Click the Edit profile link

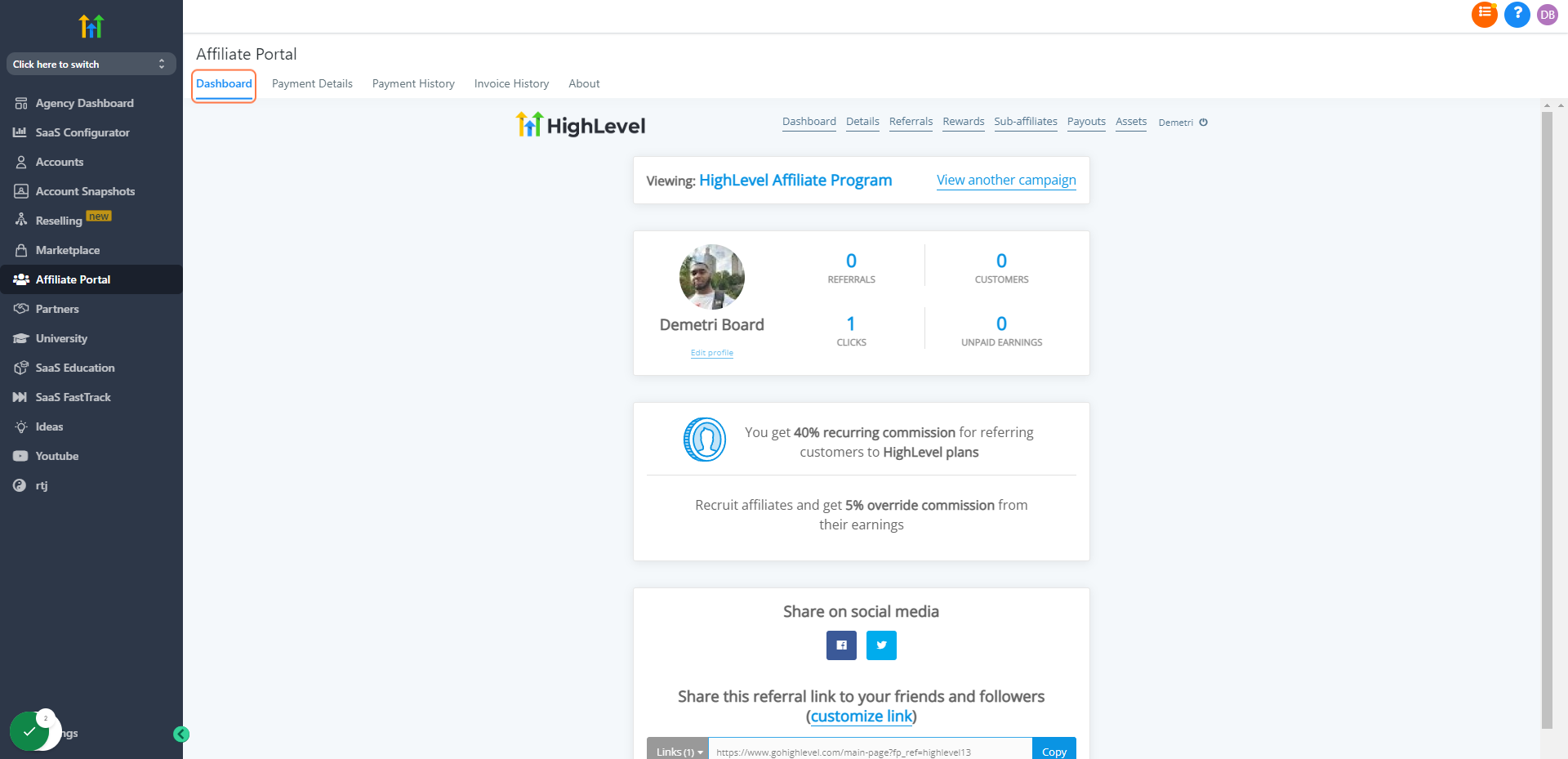(x=712, y=353)
